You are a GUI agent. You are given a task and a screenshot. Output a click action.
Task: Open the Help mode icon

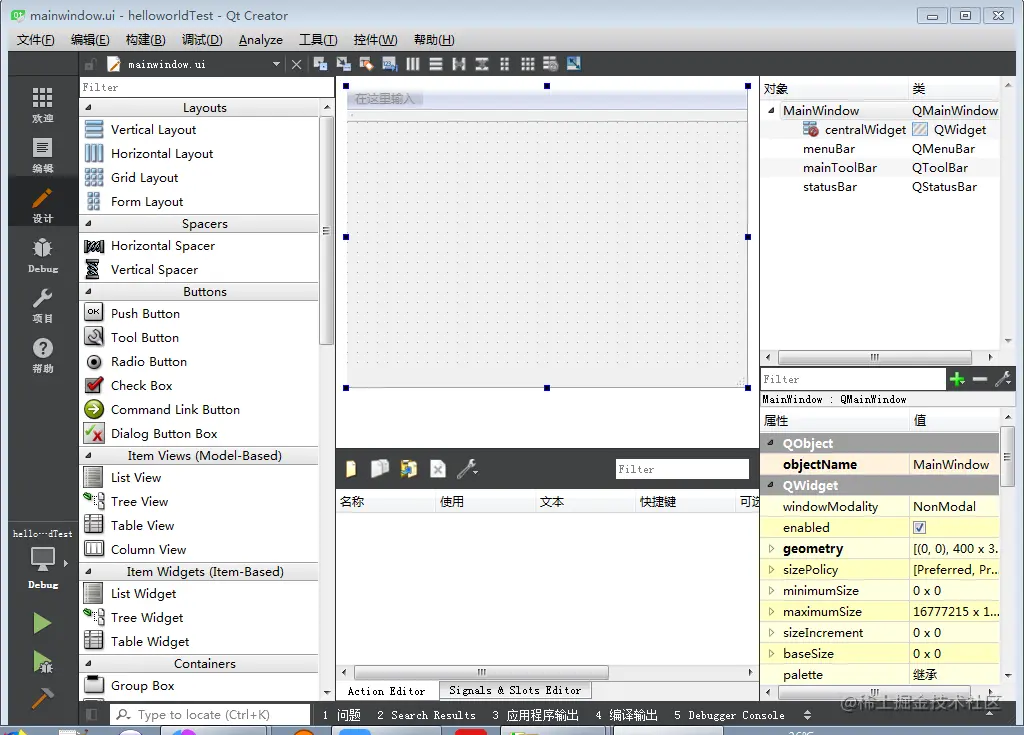[42, 355]
